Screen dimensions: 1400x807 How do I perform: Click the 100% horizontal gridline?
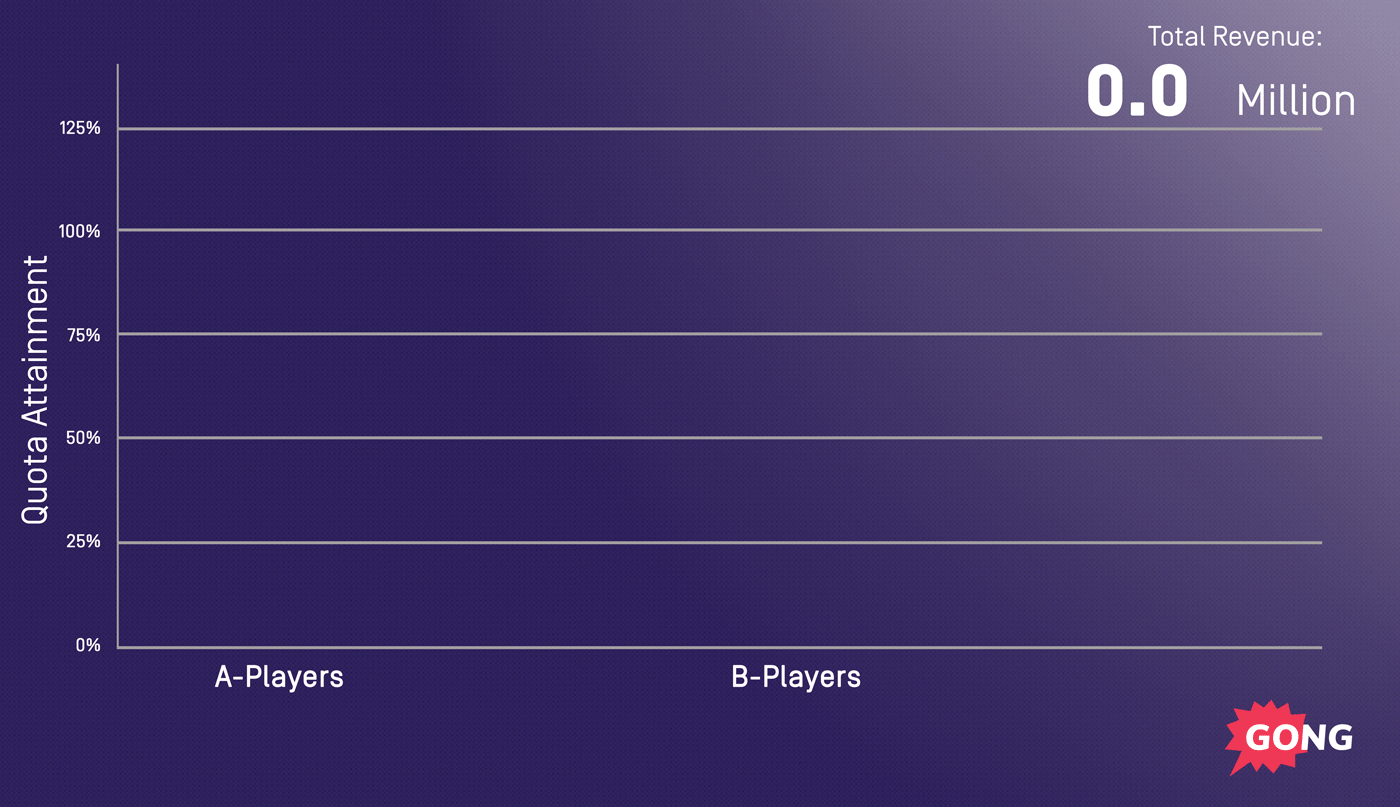click(720, 230)
